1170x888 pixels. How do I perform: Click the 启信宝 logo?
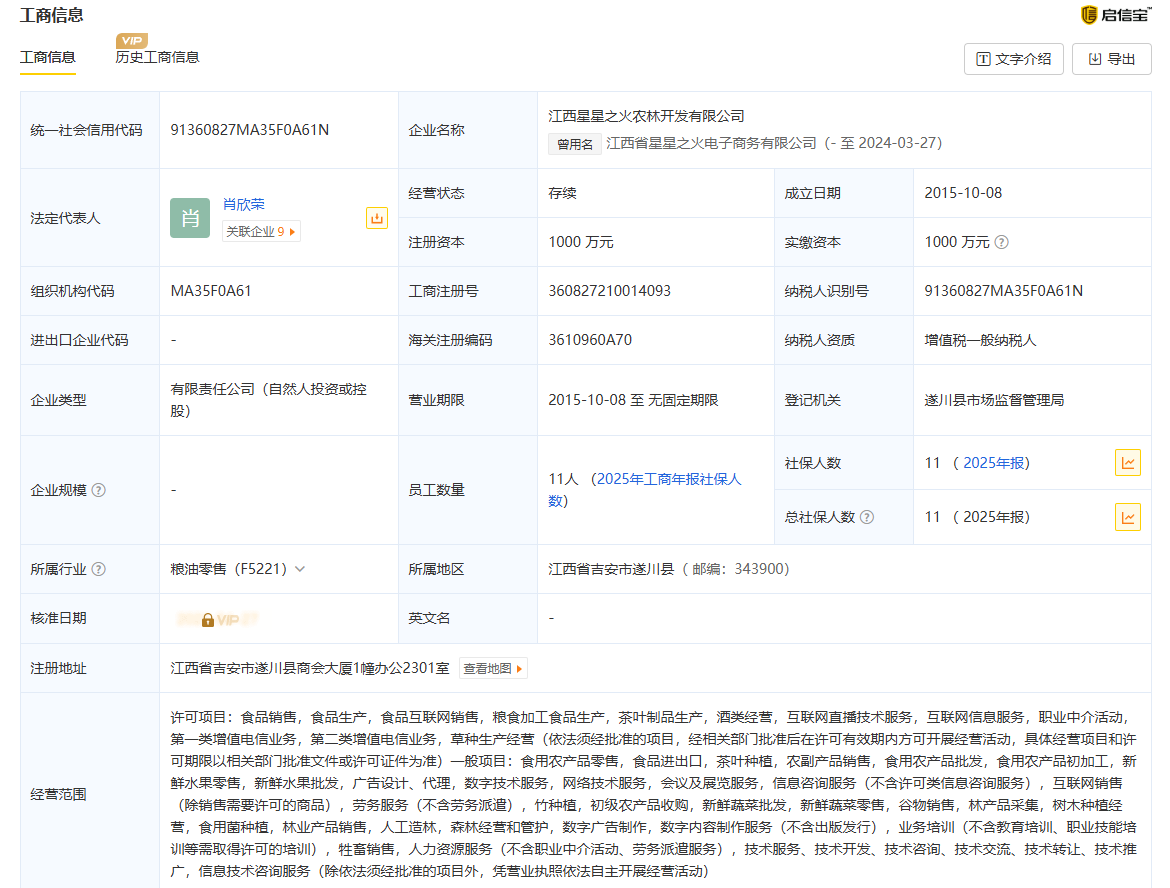(1115, 15)
